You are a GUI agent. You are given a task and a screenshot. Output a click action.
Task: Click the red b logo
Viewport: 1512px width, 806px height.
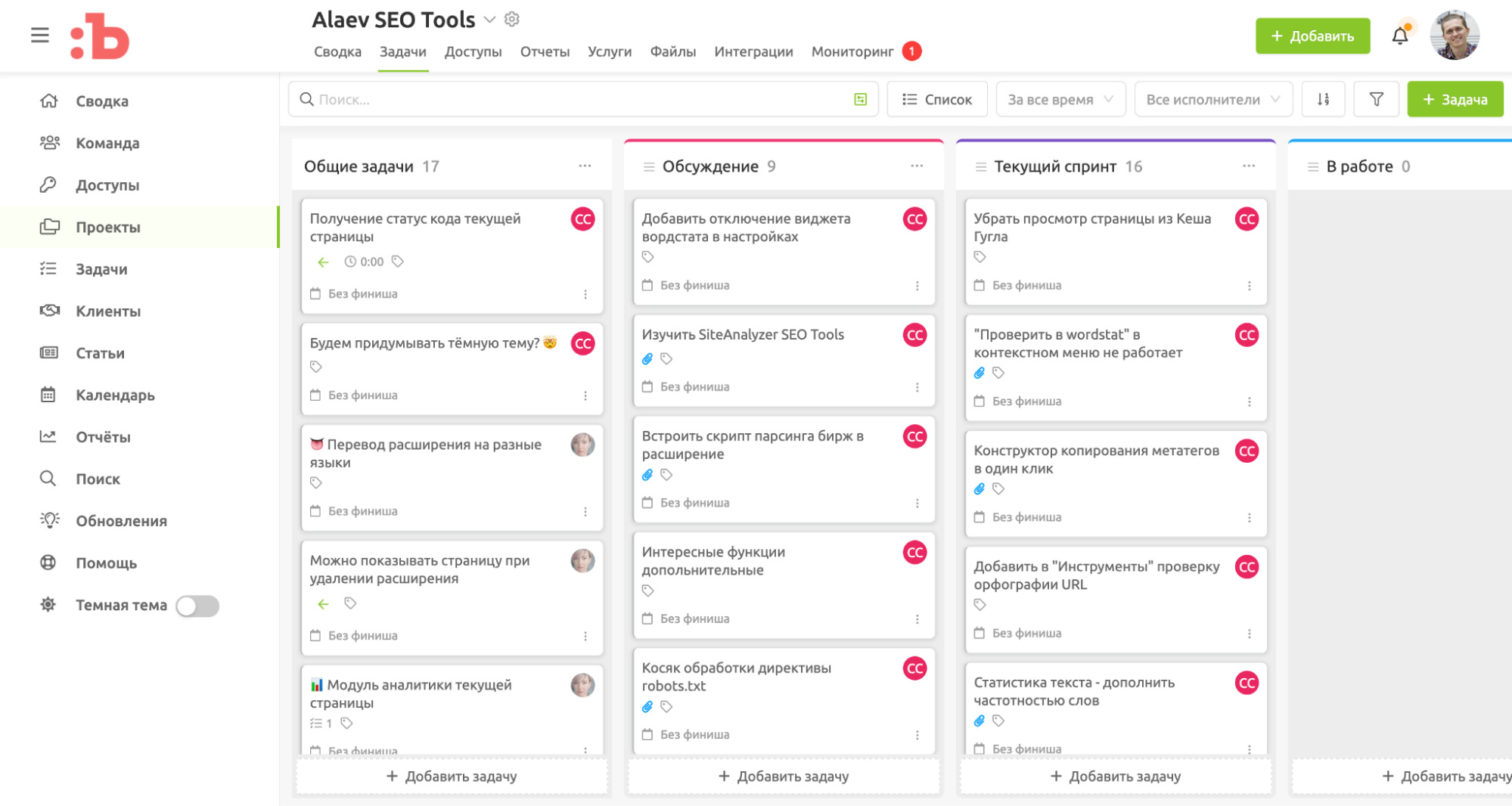[x=99, y=36]
